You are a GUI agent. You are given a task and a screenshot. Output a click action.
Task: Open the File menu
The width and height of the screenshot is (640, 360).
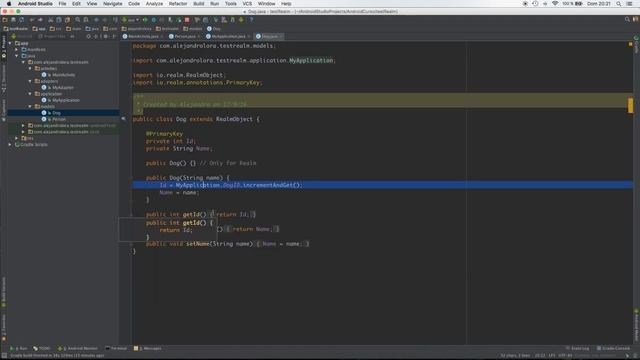(x=62, y=4)
